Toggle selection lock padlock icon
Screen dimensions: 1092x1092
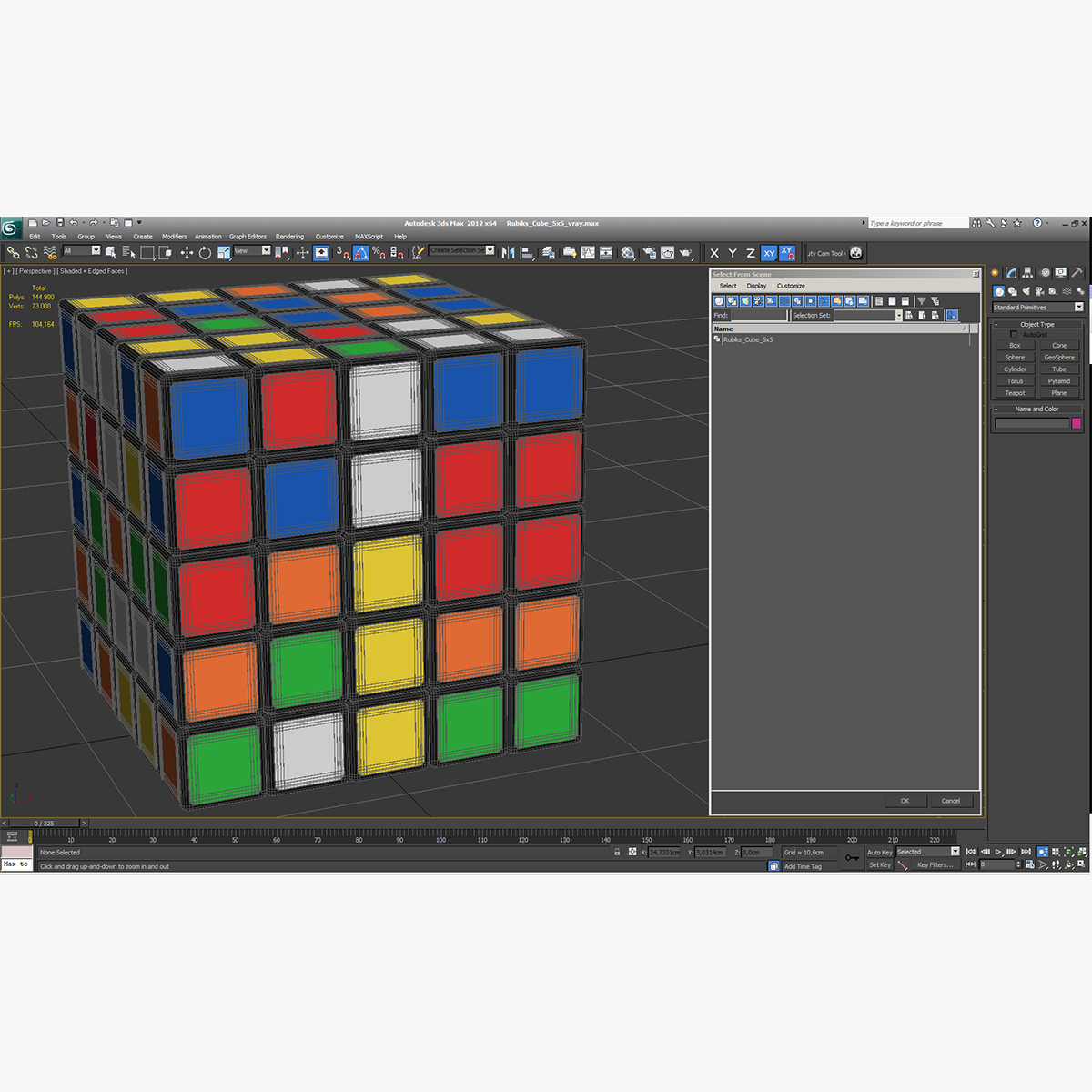tap(617, 853)
